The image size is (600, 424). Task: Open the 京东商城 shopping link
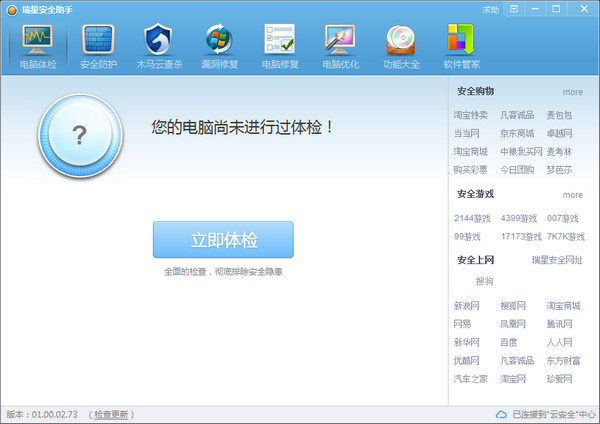(x=517, y=133)
